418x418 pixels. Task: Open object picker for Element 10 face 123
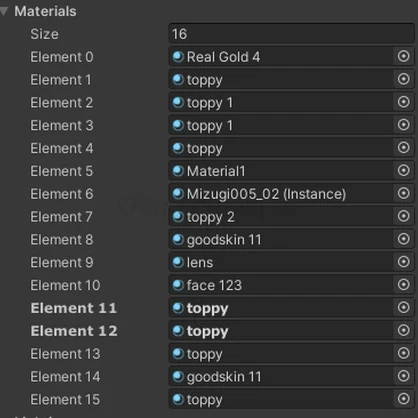(x=403, y=285)
